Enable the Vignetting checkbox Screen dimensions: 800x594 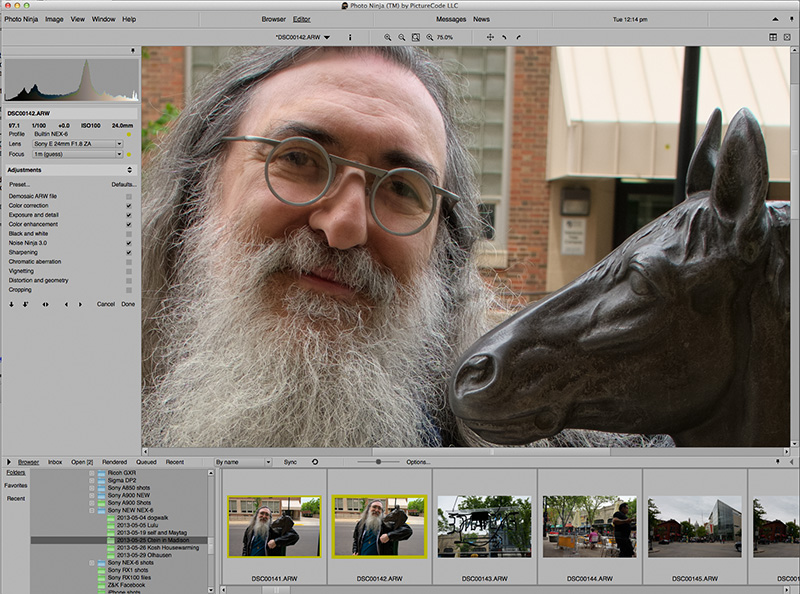(129, 271)
